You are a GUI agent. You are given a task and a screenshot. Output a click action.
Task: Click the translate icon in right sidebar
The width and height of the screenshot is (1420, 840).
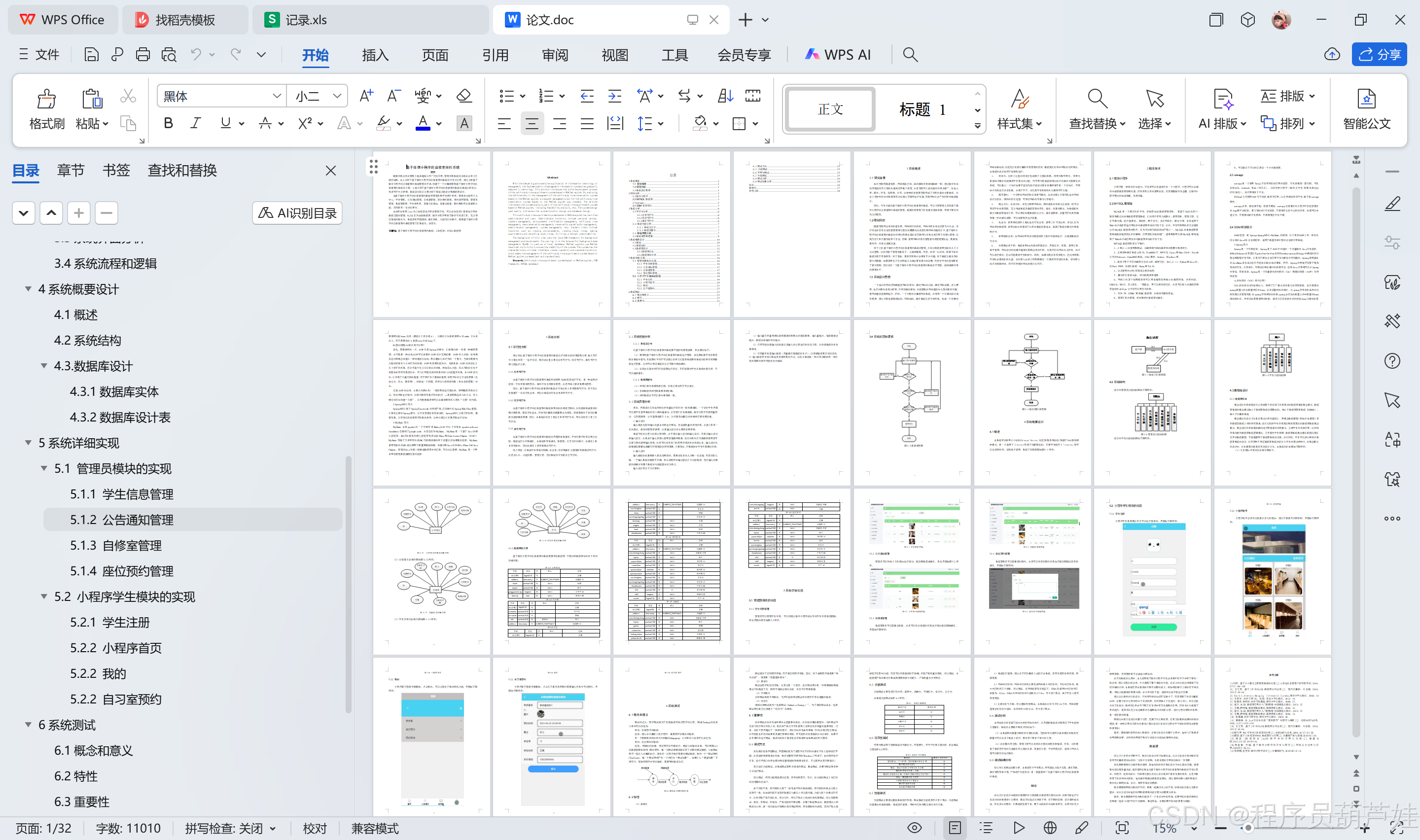(1392, 440)
